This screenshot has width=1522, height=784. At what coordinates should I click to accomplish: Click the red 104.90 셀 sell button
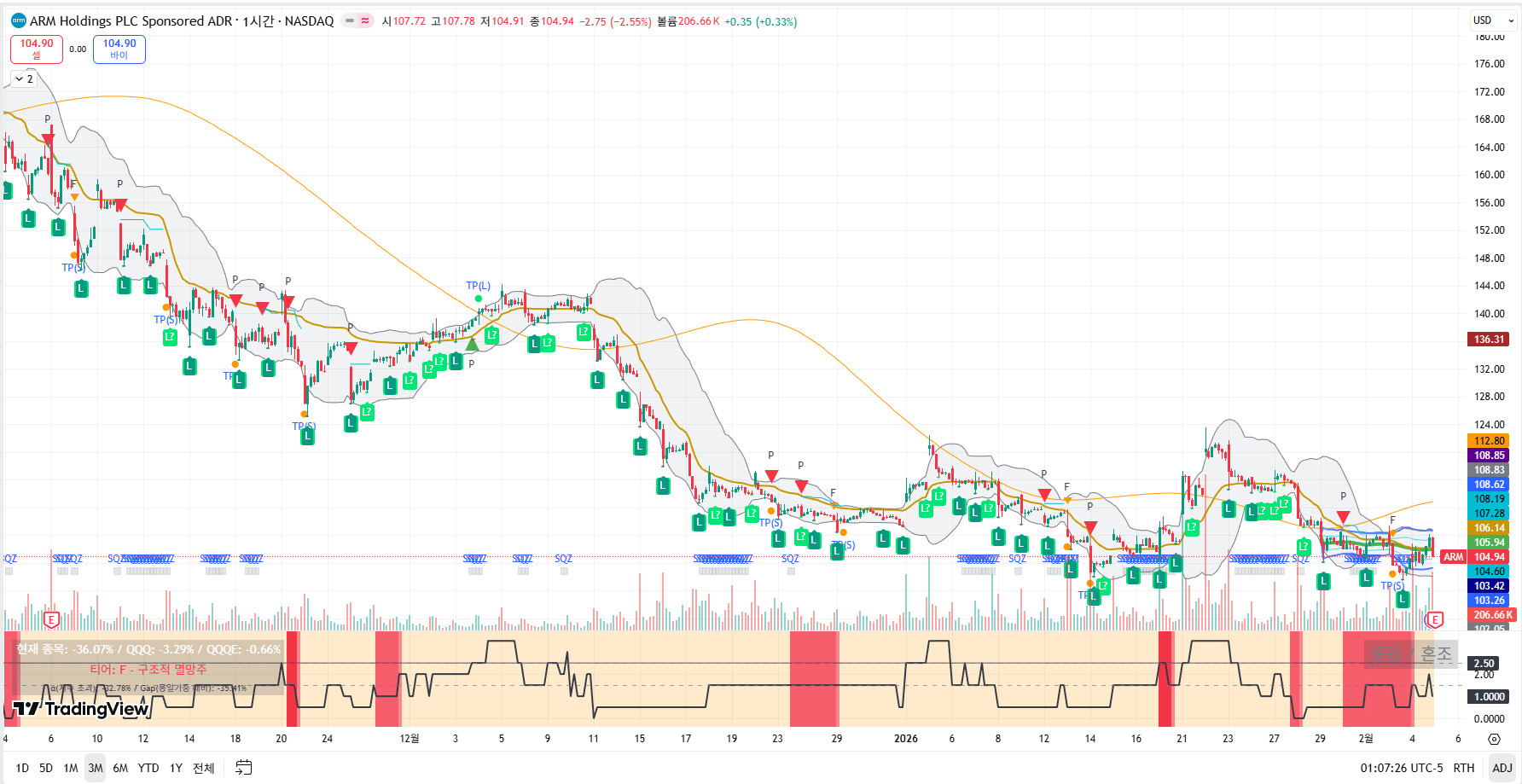(x=37, y=49)
